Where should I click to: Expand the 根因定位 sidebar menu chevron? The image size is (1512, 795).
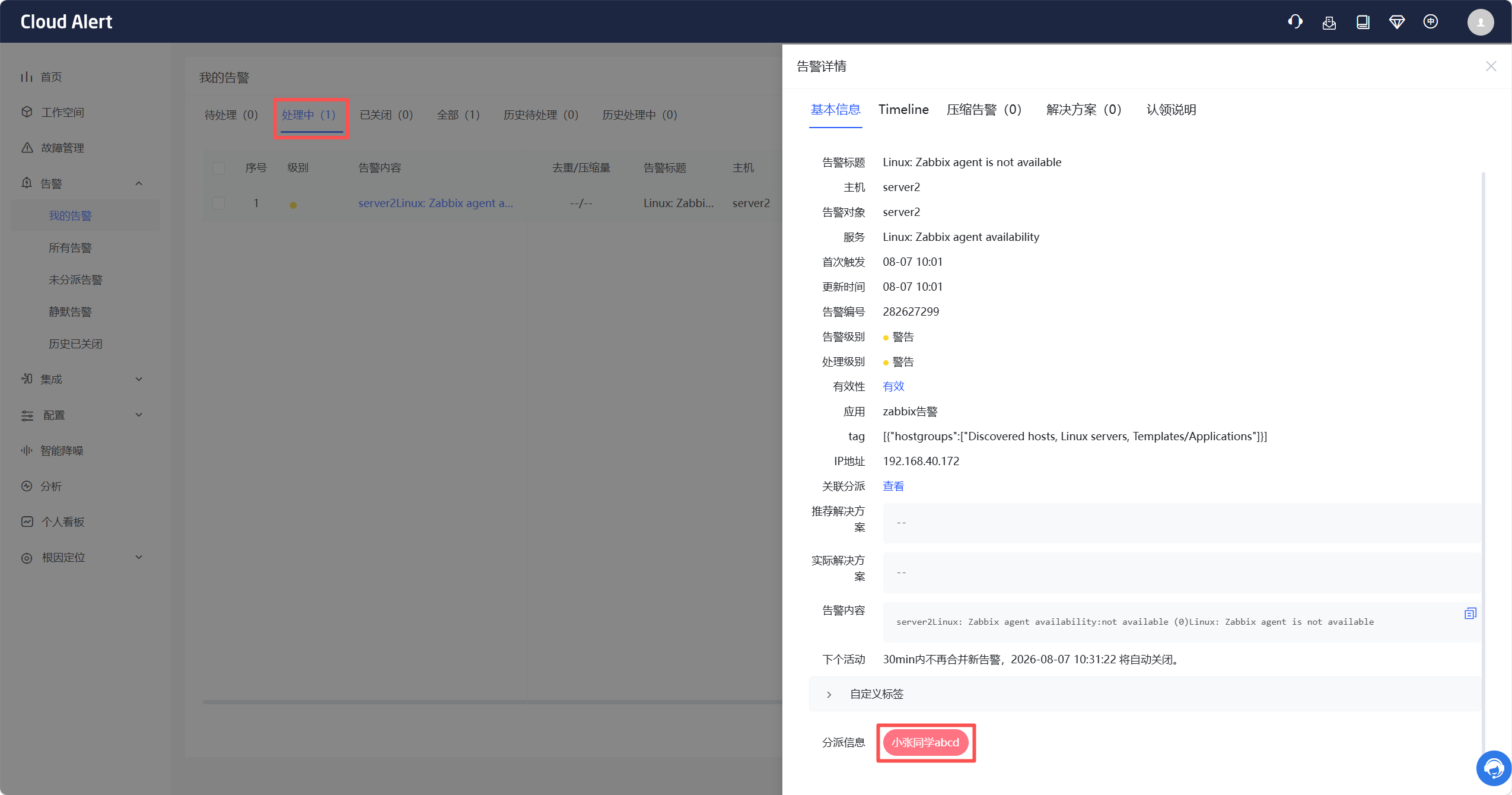tap(139, 557)
